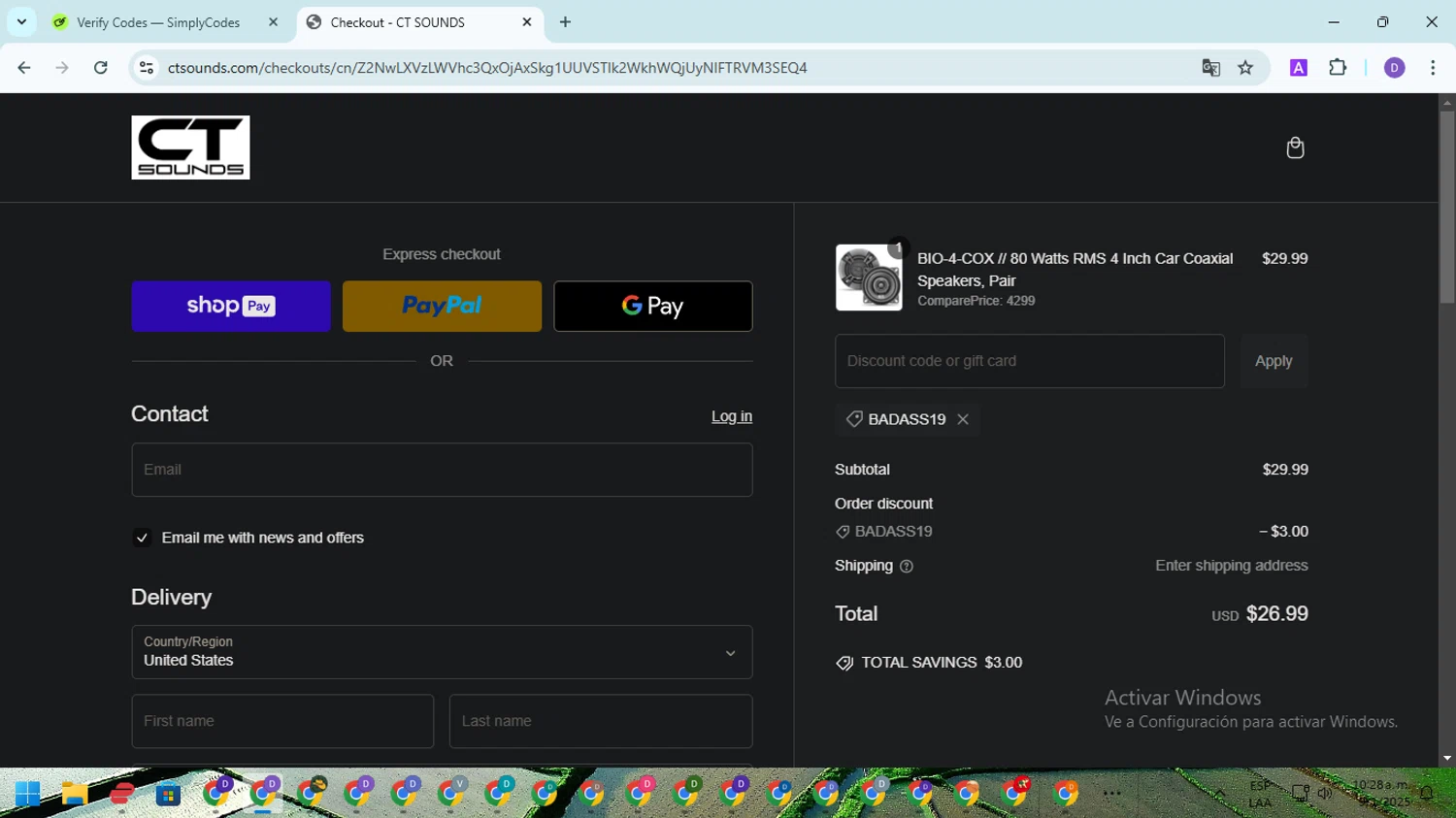
Task: Click the volume icon in system tray
Action: click(1325, 794)
